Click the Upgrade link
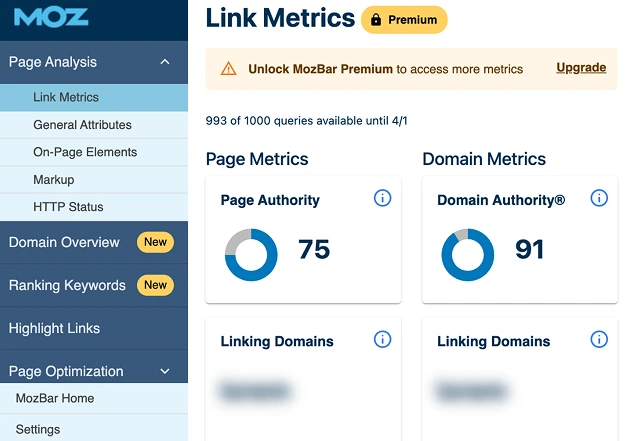Viewport: 625px width, 441px height. coord(581,68)
